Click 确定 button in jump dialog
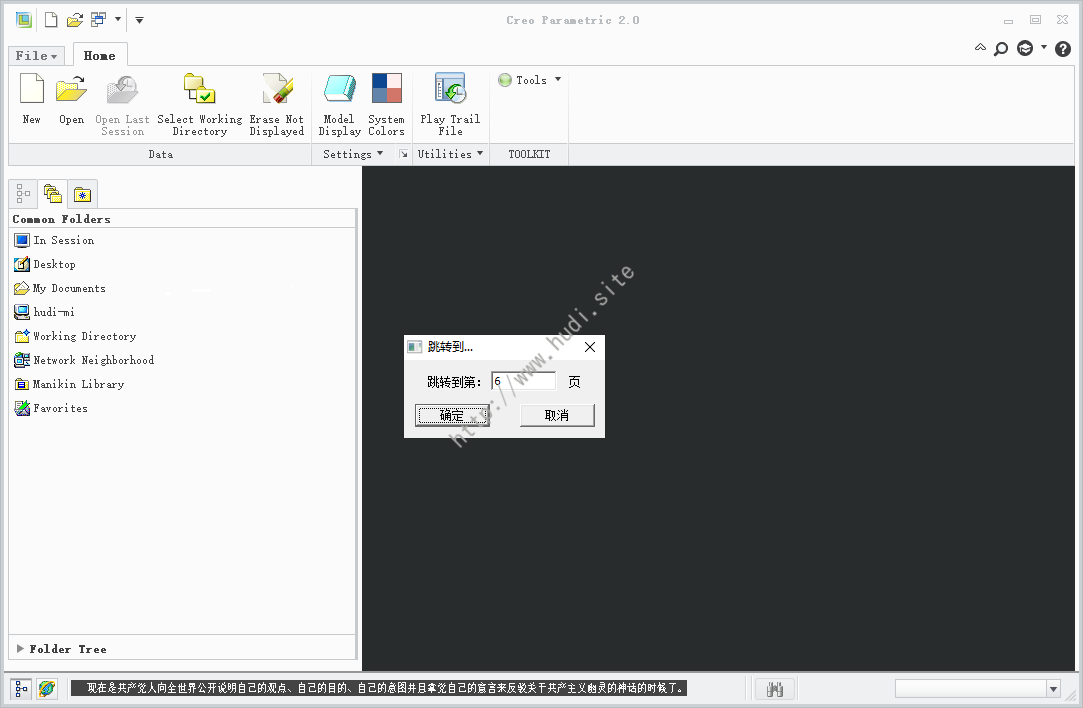Image resolution: width=1083 pixels, height=708 pixels. point(452,415)
